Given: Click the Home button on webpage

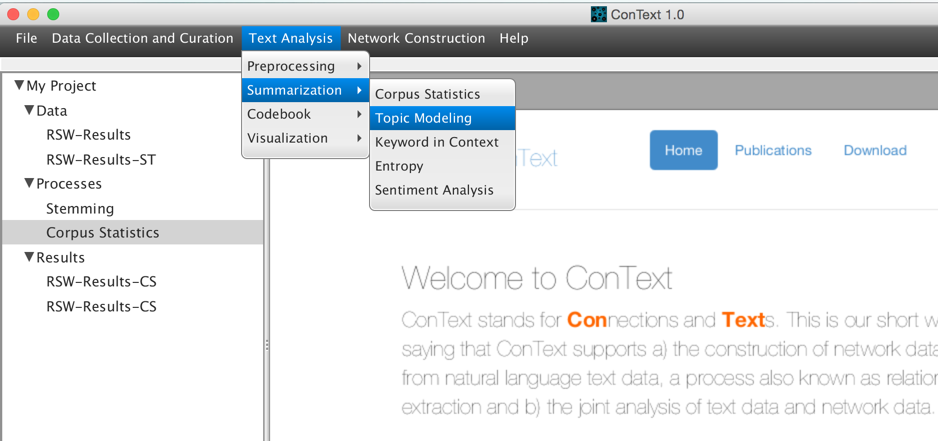Looking at the screenshot, I should (683, 150).
